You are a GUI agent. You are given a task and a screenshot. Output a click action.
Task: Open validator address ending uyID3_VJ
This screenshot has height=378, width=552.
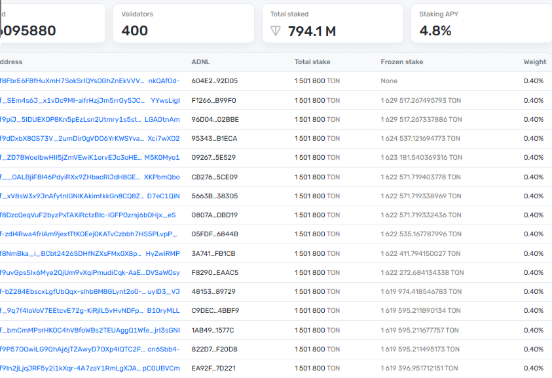pyautogui.click(x=90, y=291)
